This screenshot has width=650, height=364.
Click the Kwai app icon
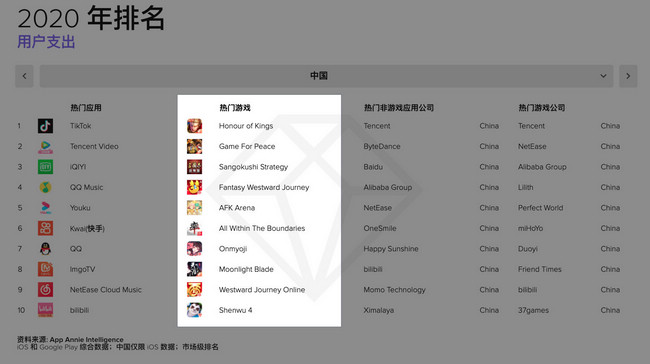point(45,228)
